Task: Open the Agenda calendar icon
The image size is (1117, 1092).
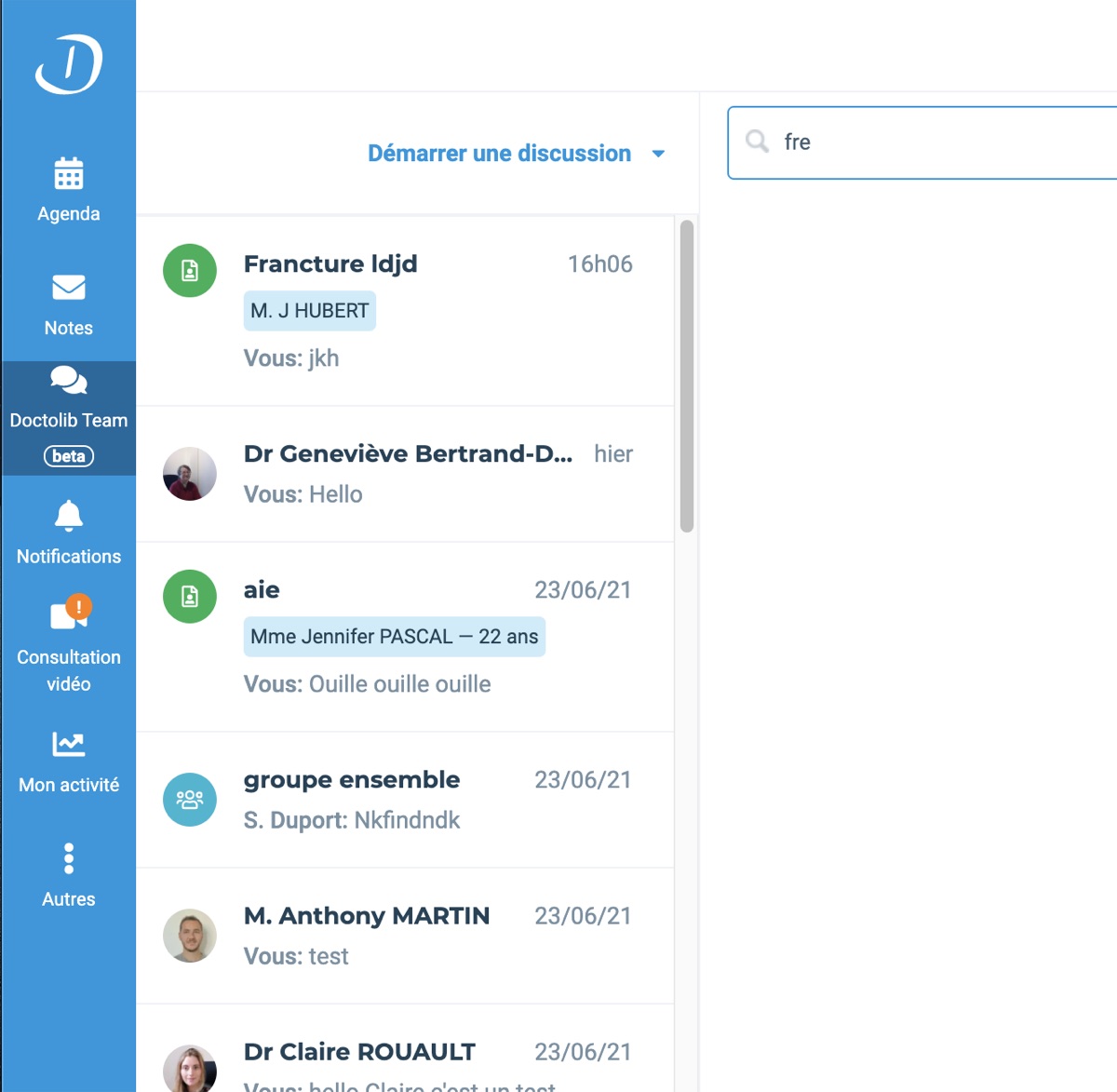Action: [x=69, y=174]
